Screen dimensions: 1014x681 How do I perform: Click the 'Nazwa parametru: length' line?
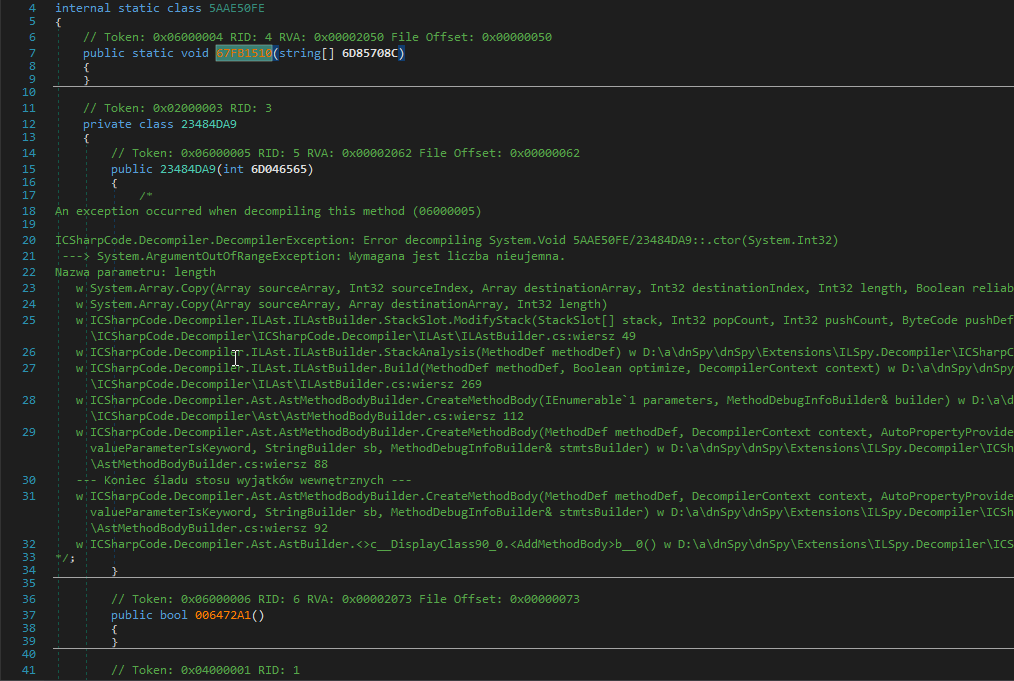pyautogui.click(x=135, y=272)
